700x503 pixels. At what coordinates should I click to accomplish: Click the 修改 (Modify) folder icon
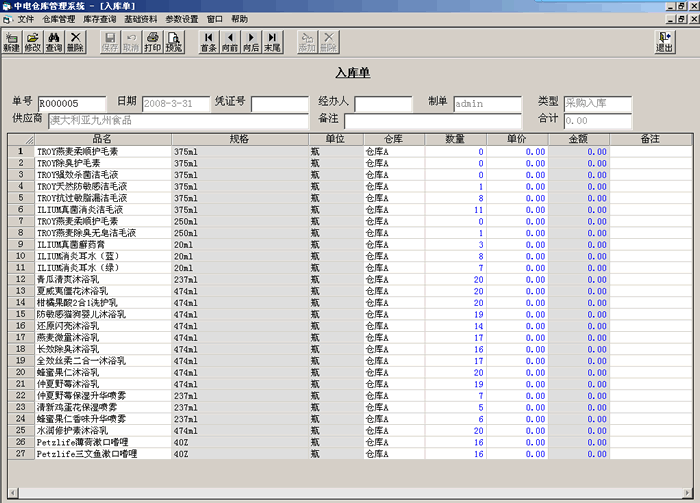coord(33,42)
